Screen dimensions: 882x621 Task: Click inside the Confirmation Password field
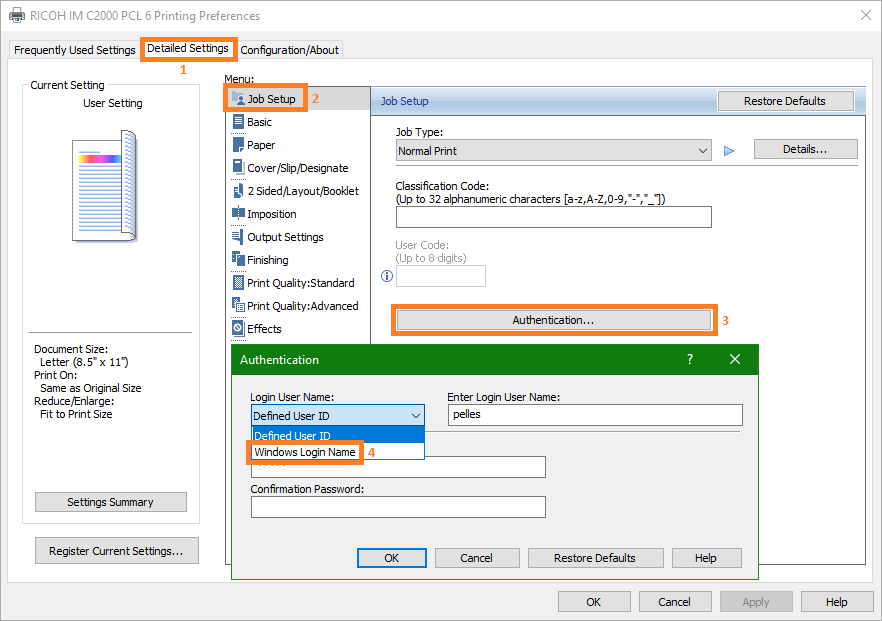point(397,507)
